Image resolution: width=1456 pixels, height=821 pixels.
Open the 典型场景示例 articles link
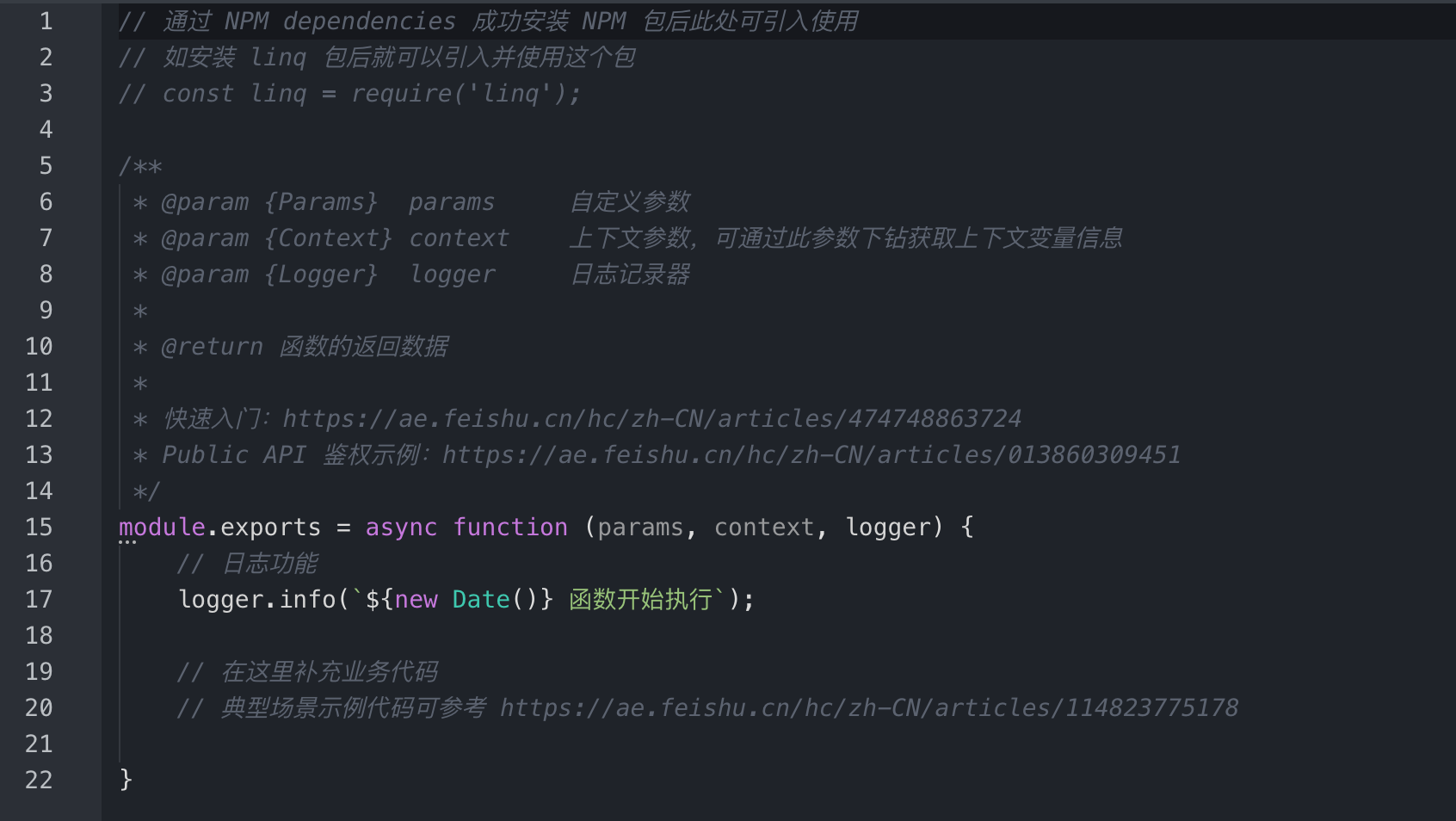(869, 707)
